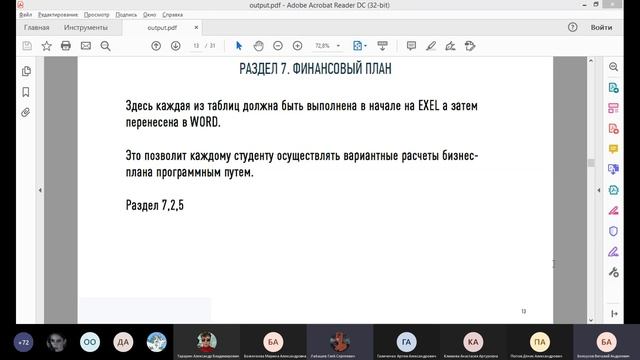Image resolution: width=640 pixels, height=360 pixels.
Task: Activate the Selection arrow tool
Action: [x=239, y=46]
